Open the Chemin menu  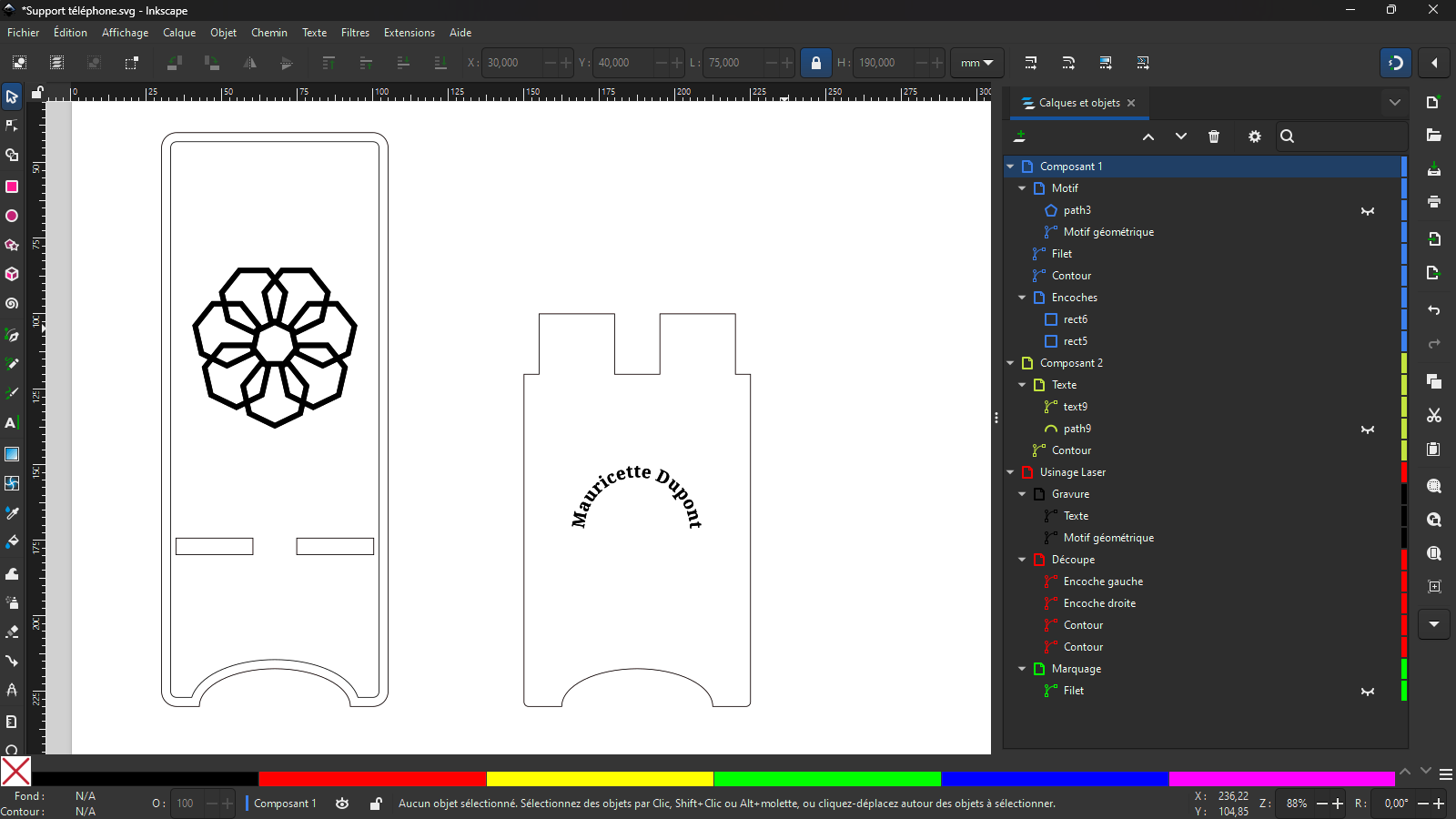tap(268, 33)
